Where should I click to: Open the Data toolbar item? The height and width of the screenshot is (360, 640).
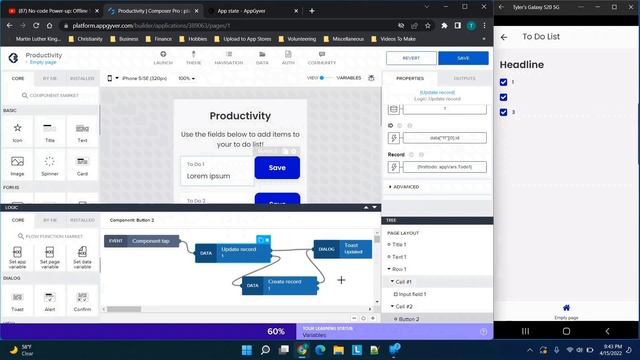click(262, 58)
